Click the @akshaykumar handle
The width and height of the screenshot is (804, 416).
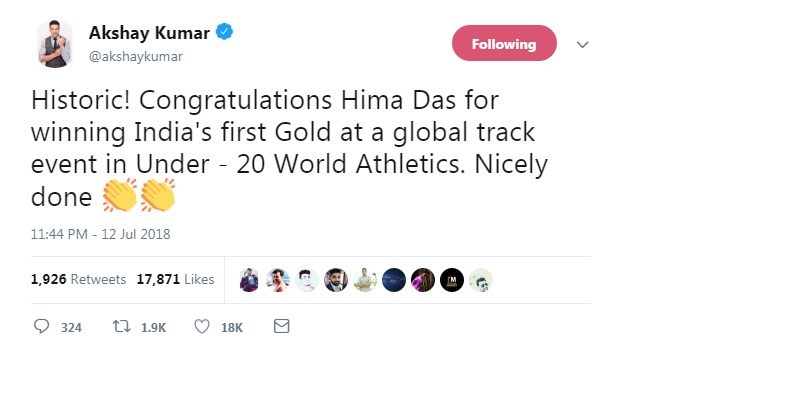pyautogui.click(x=136, y=56)
